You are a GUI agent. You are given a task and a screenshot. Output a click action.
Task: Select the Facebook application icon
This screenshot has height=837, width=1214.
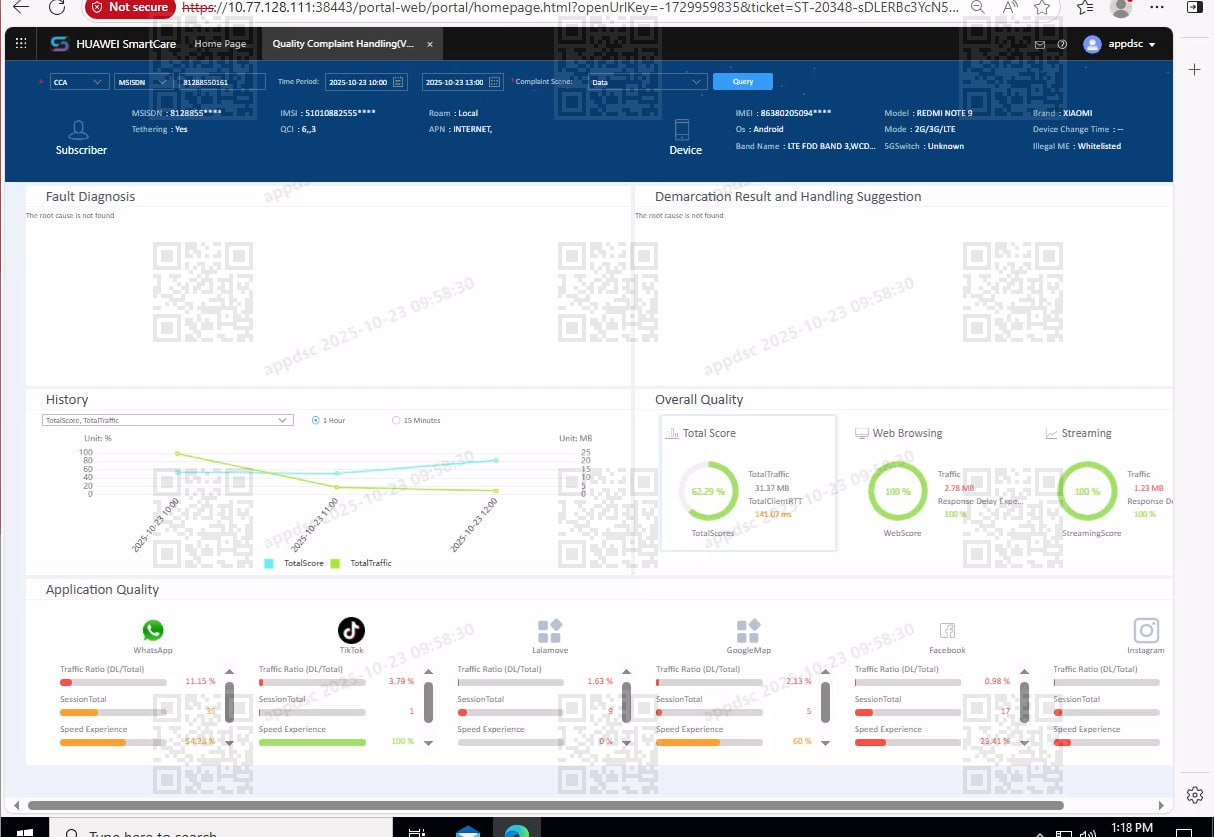coord(947,630)
